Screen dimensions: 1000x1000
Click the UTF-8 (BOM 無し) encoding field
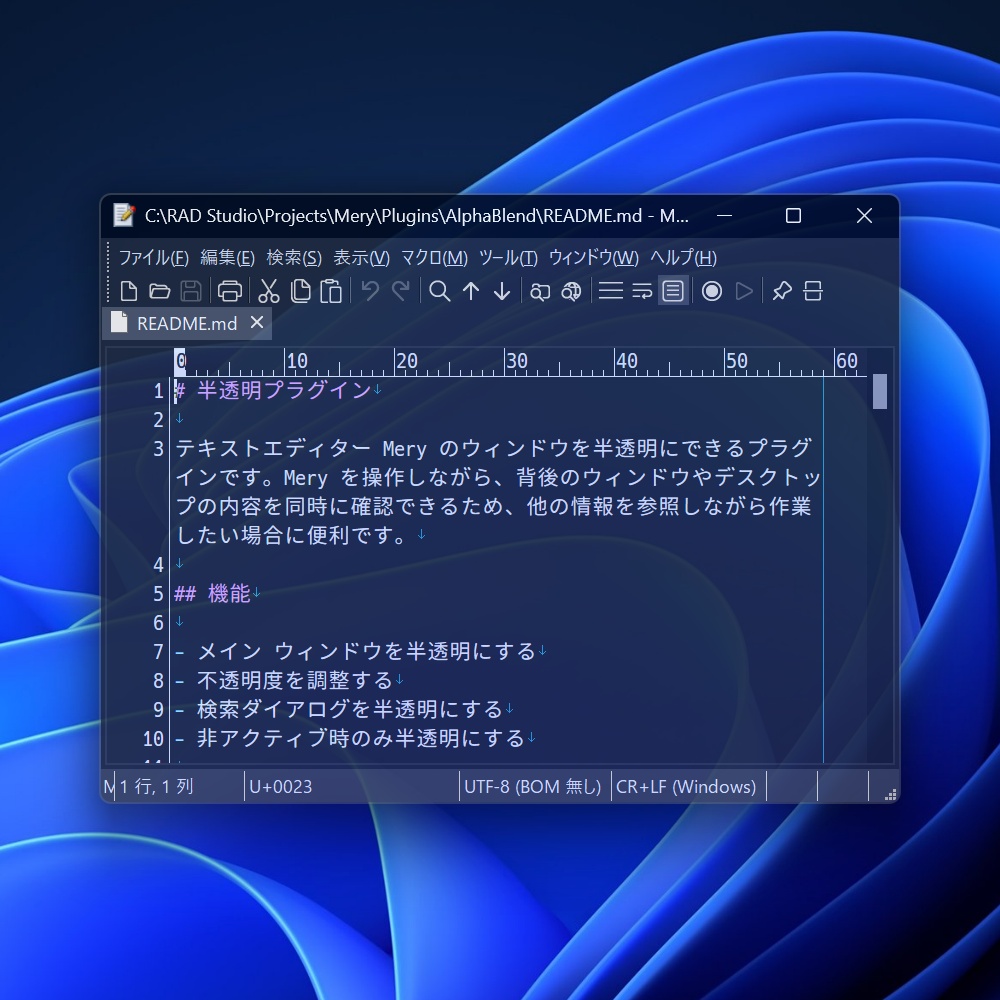535,786
